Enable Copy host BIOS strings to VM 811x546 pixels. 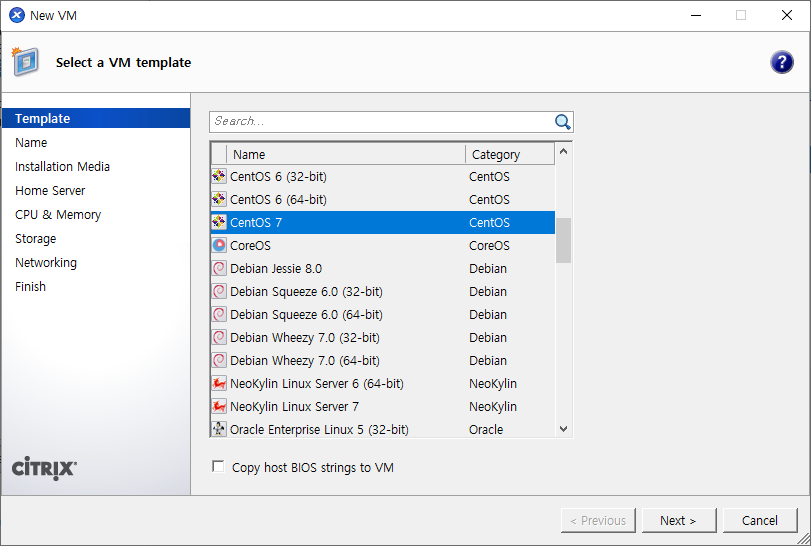point(218,467)
